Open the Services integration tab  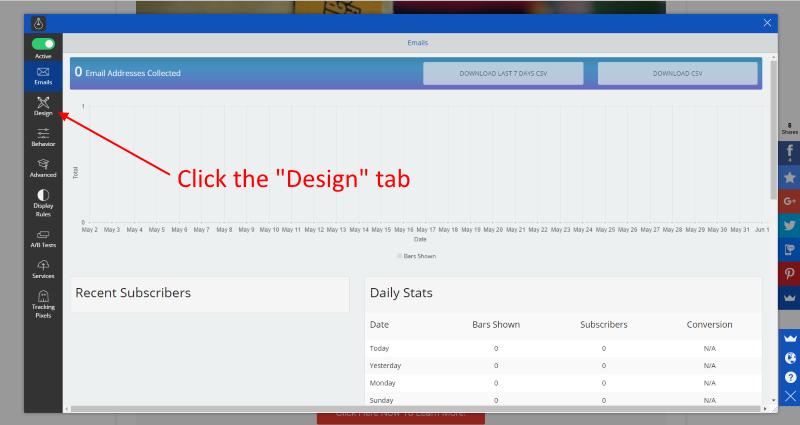click(x=43, y=269)
